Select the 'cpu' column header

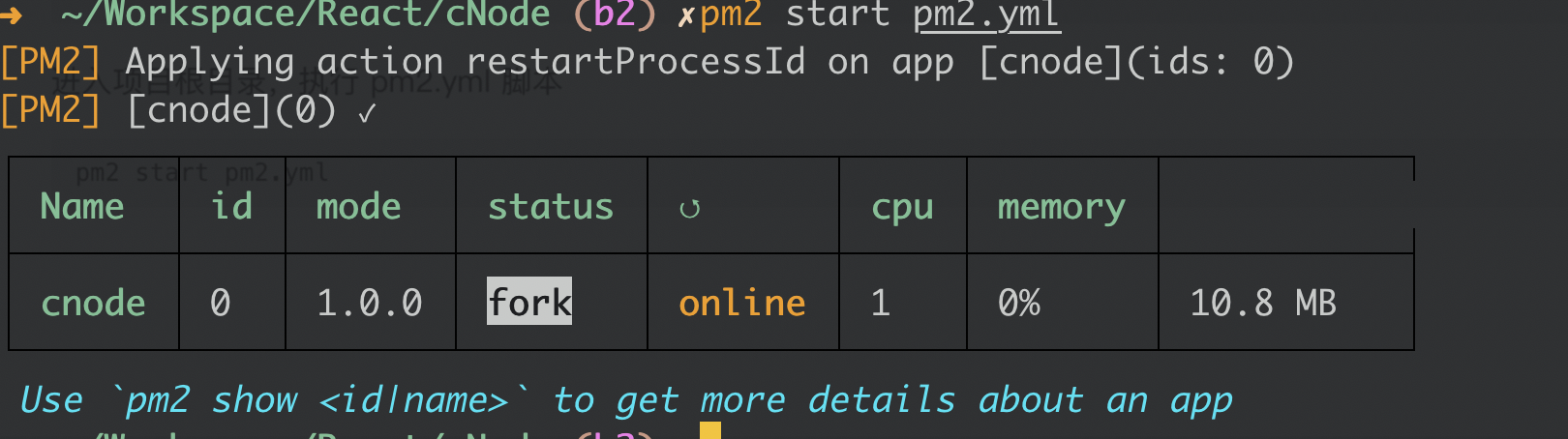(x=902, y=208)
